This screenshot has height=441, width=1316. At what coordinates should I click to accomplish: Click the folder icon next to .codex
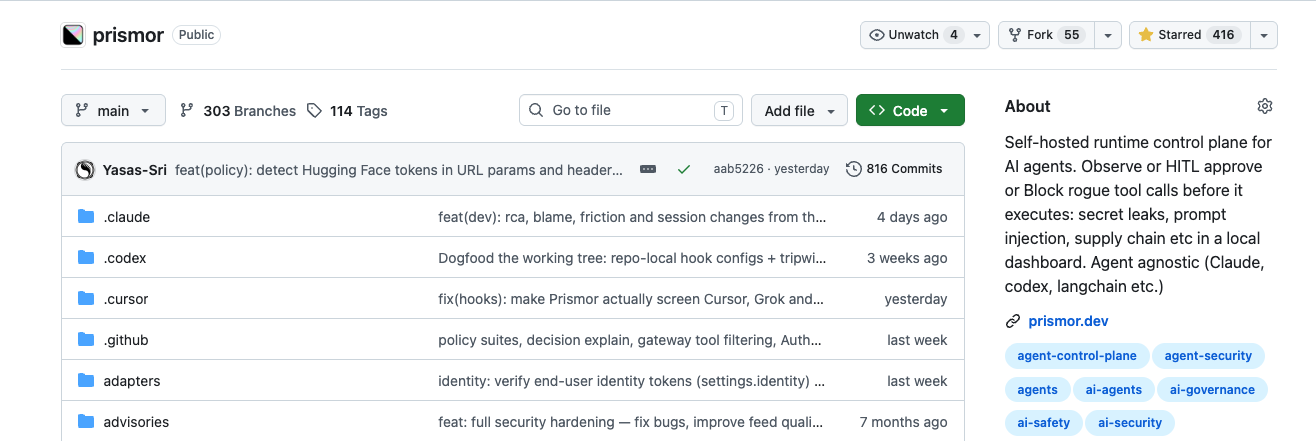click(x=86, y=258)
